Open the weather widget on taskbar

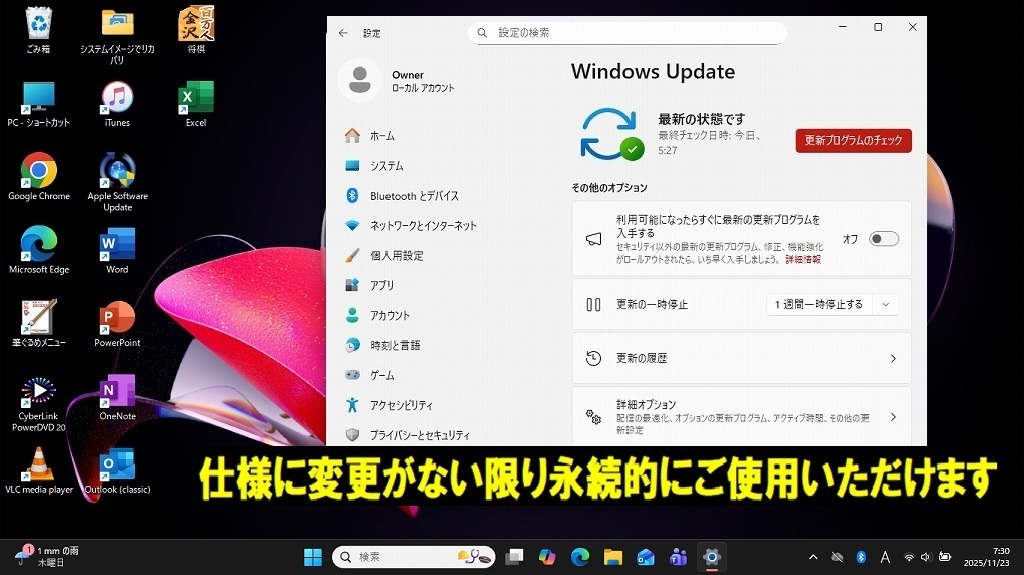(47, 557)
